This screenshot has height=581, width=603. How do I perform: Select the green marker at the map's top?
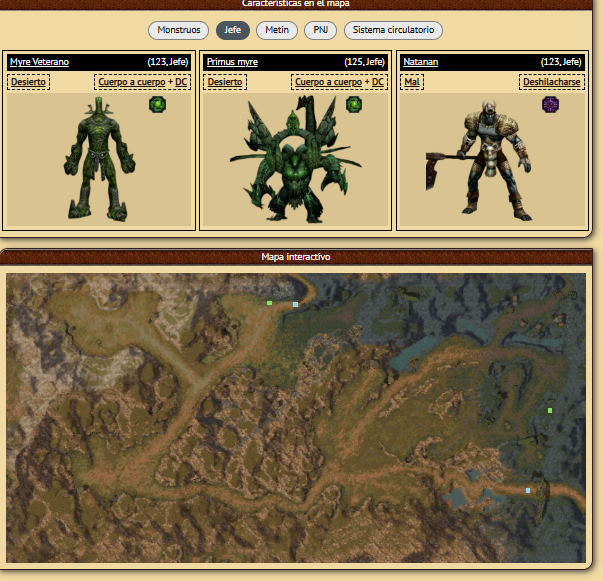[269, 302]
